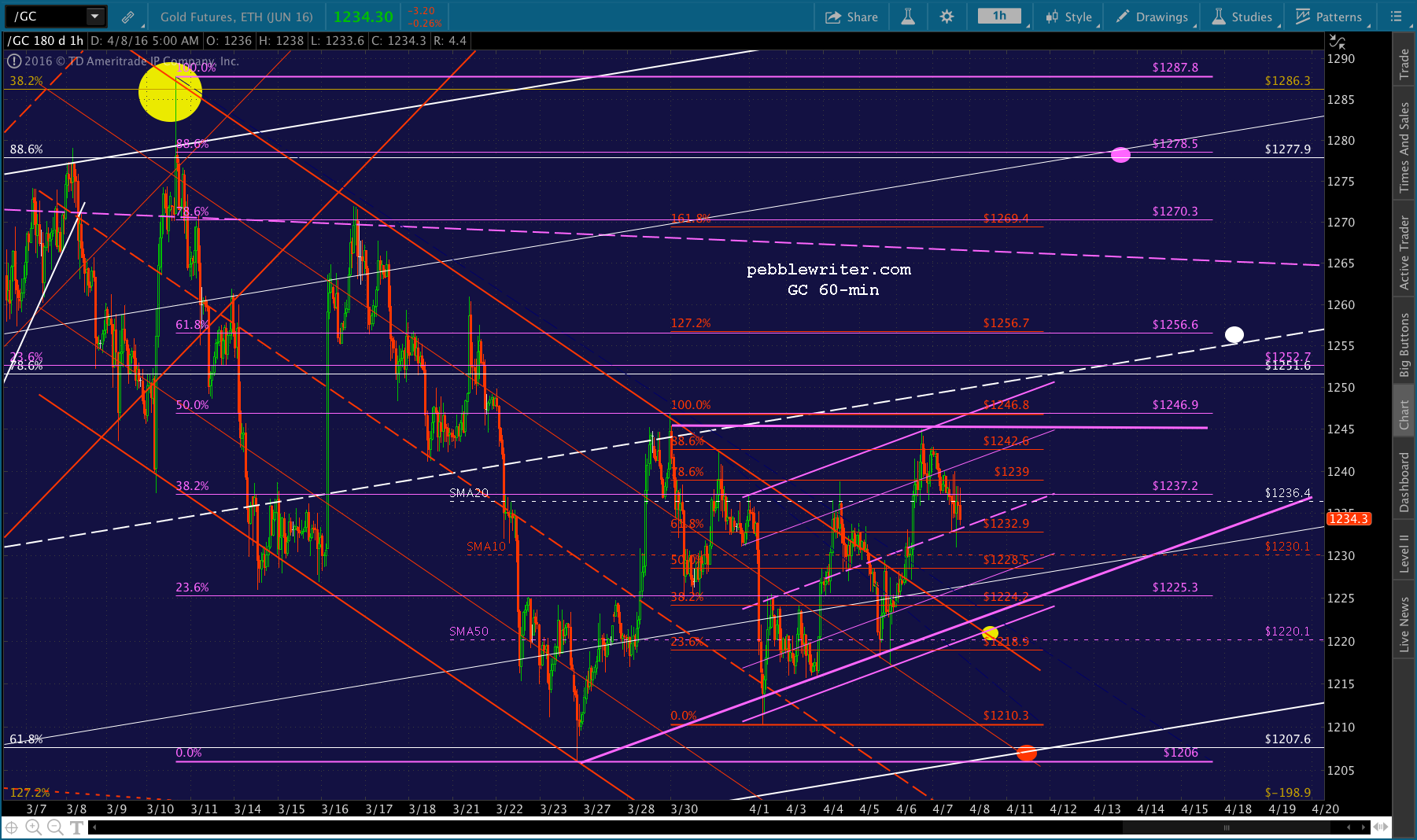Click the scrollbar left arrow

point(94,827)
